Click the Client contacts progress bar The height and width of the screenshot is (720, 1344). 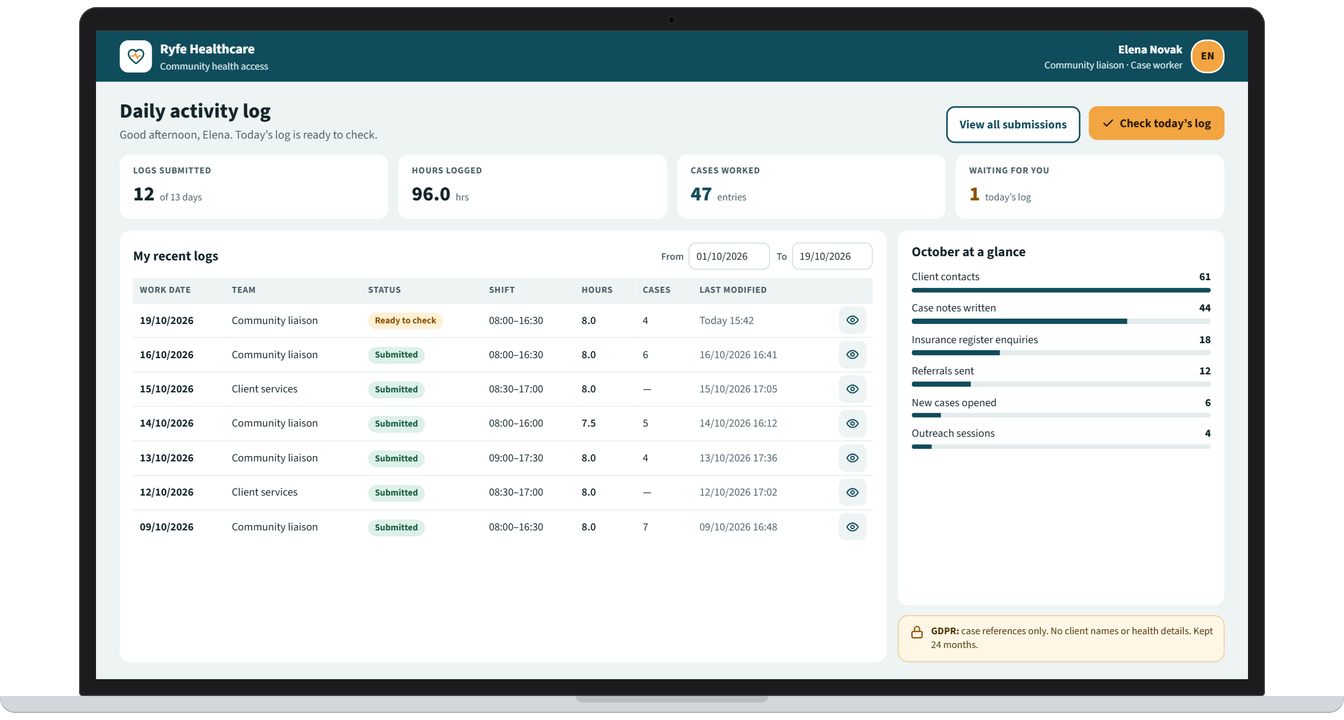coord(1061,290)
